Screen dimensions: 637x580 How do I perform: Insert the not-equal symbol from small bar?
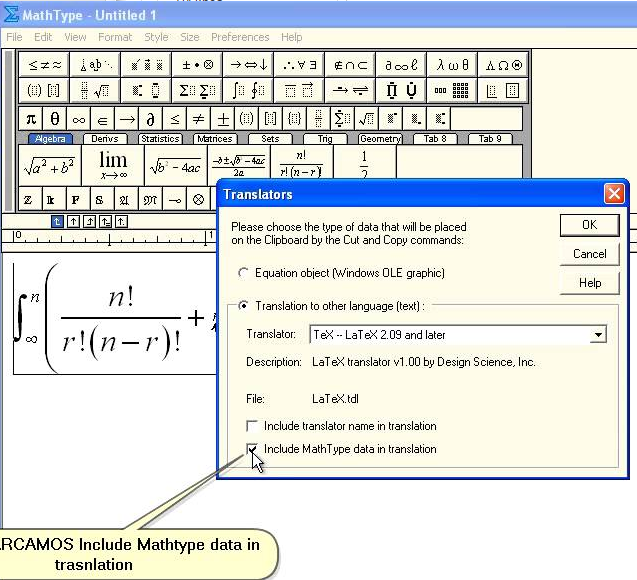coord(199,119)
